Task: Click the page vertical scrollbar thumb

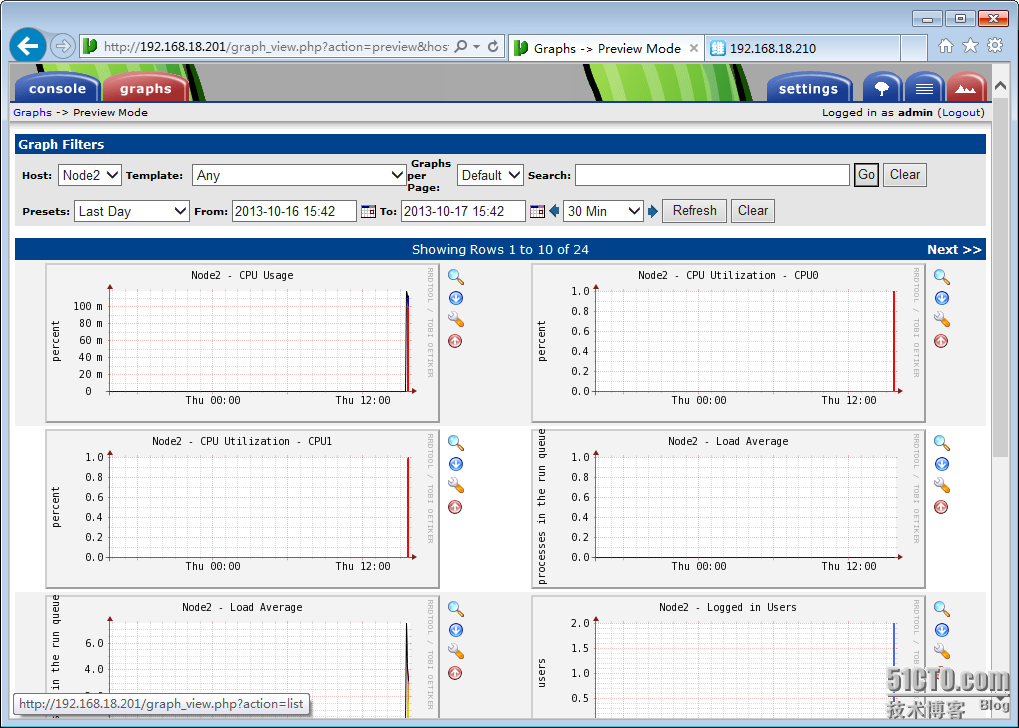Action: (1001, 280)
